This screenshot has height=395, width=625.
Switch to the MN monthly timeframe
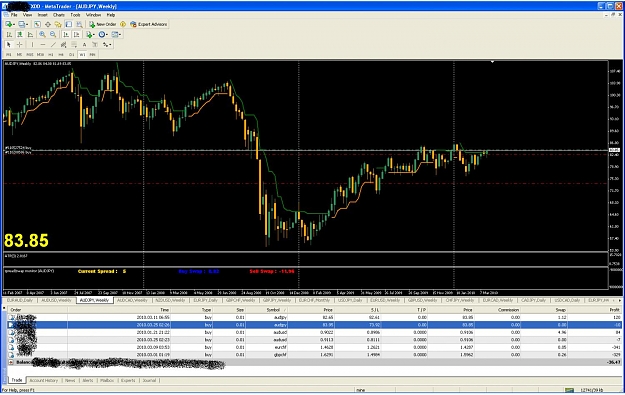(92, 55)
